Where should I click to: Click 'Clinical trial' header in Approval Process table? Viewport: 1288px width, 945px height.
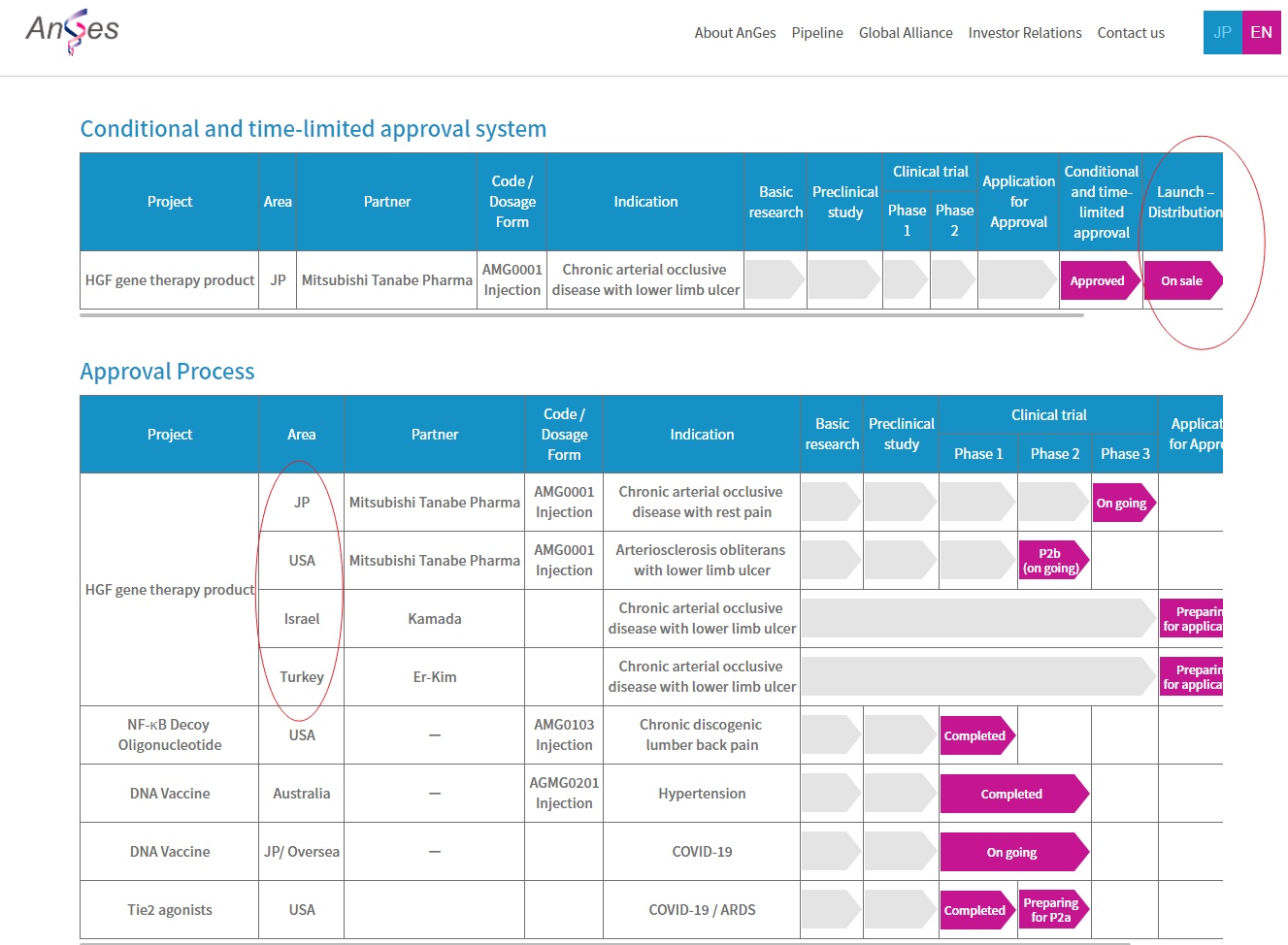(1049, 415)
